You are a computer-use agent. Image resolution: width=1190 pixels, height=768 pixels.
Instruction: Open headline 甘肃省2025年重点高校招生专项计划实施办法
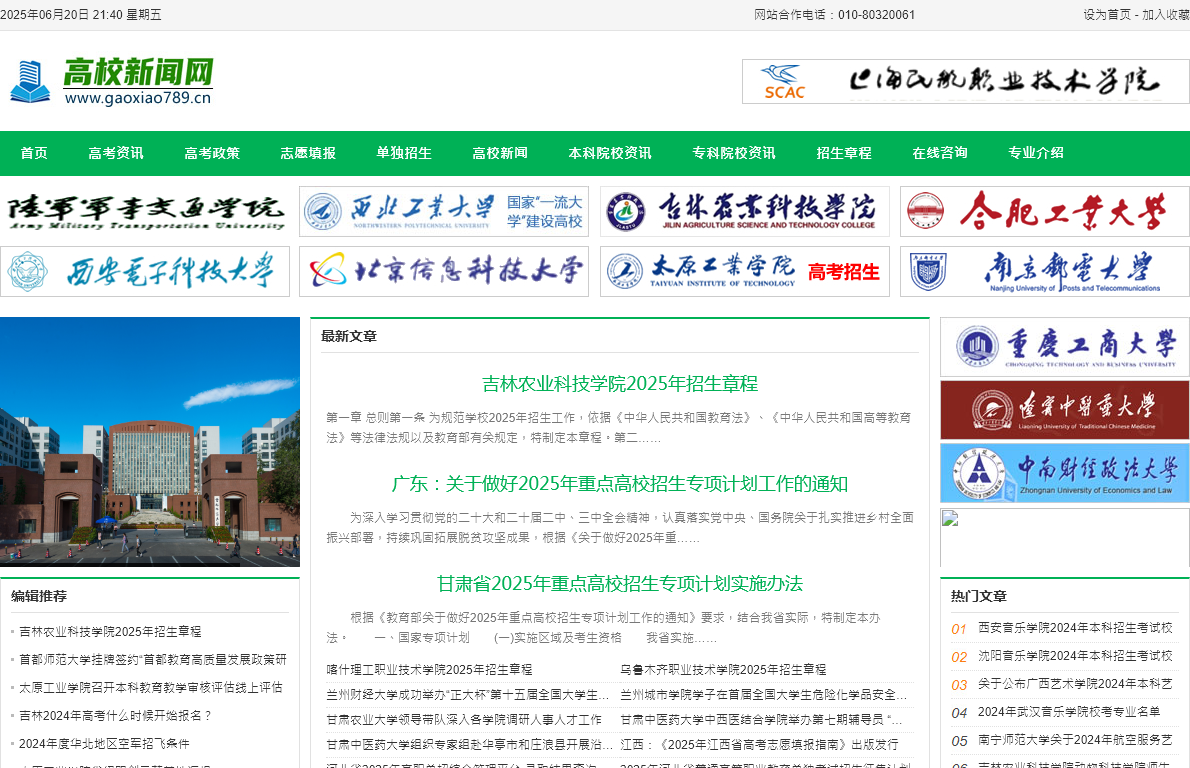coord(620,584)
